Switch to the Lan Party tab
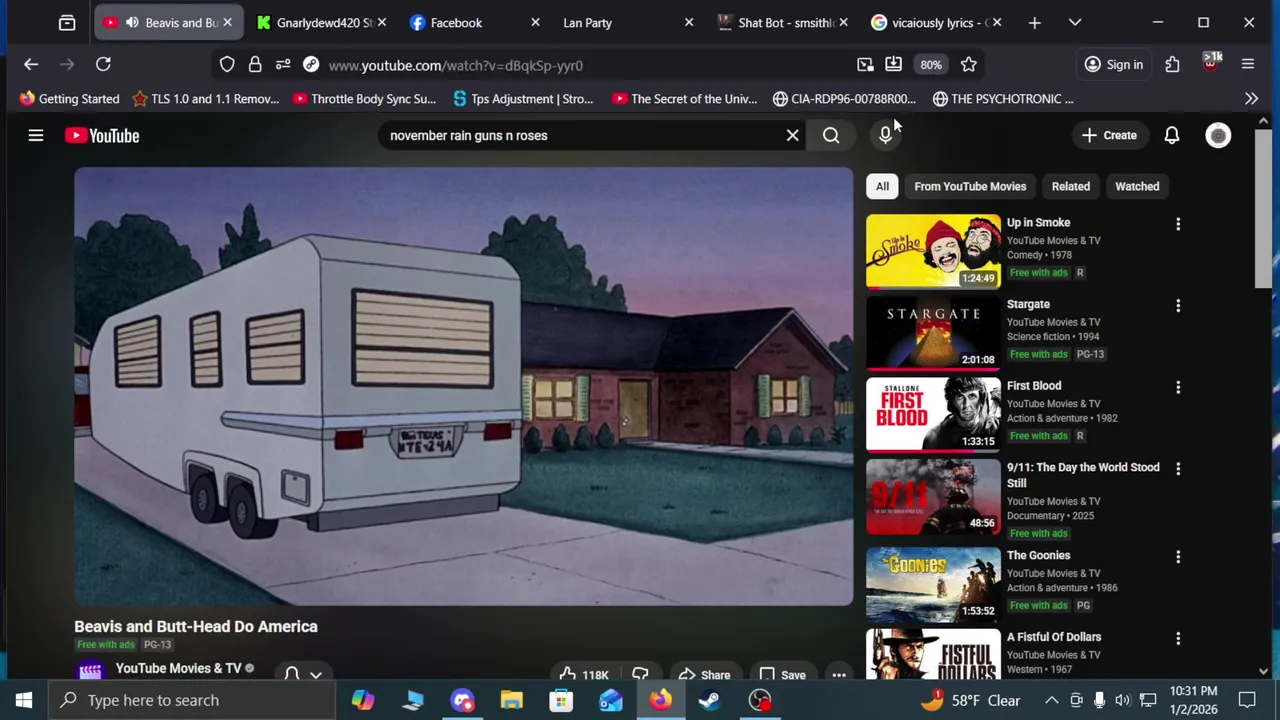The height and width of the screenshot is (720, 1280). [627, 22]
